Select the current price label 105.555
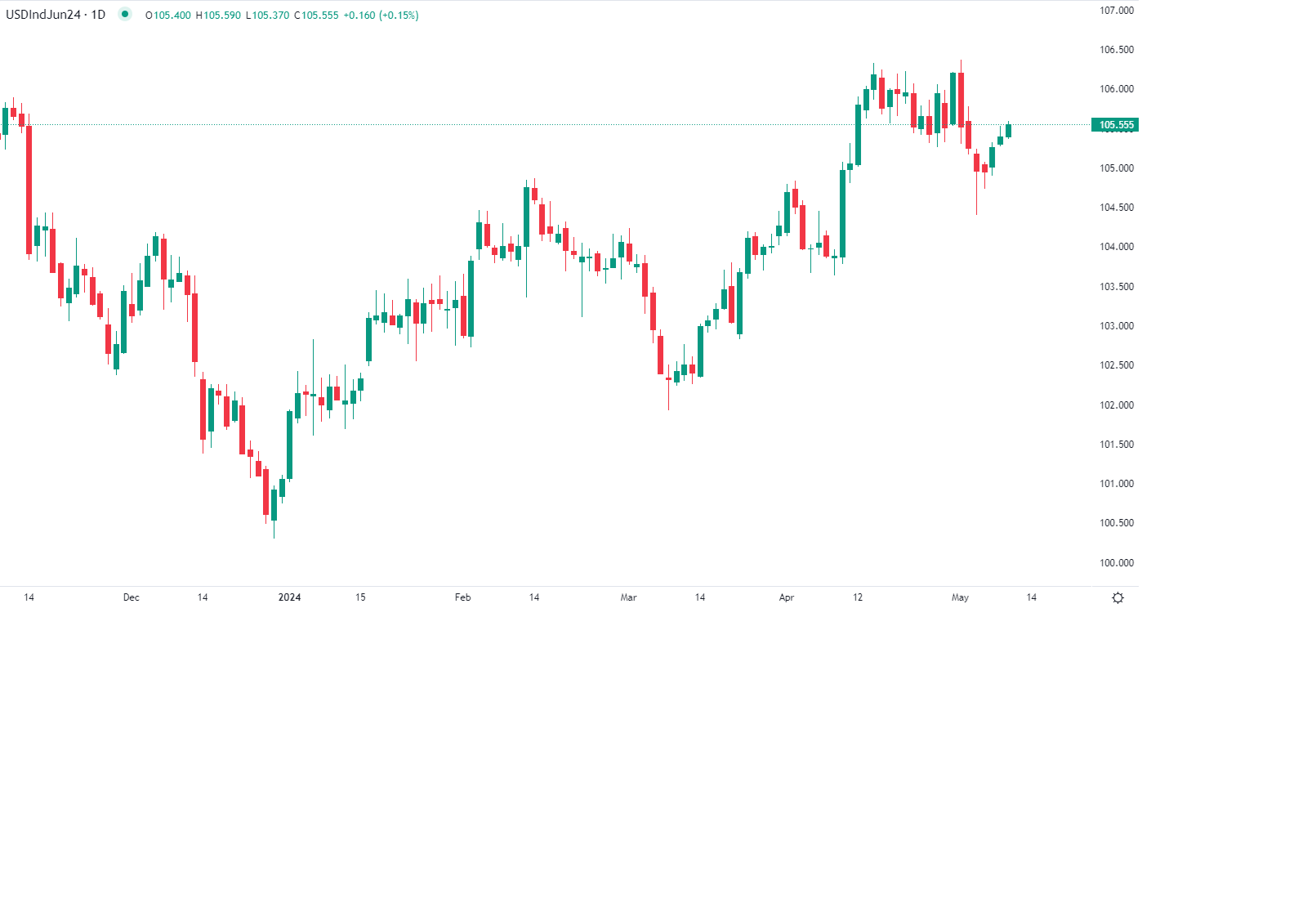 (x=1115, y=125)
